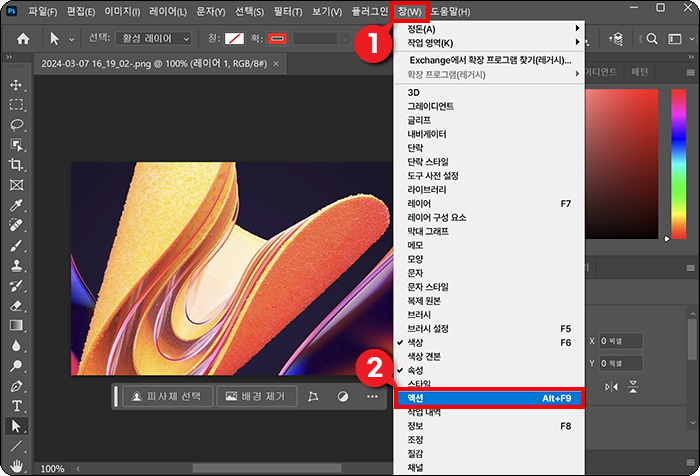Click the transform icon in contextual bar
Screen dimensions: 700x476
click(313, 397)
